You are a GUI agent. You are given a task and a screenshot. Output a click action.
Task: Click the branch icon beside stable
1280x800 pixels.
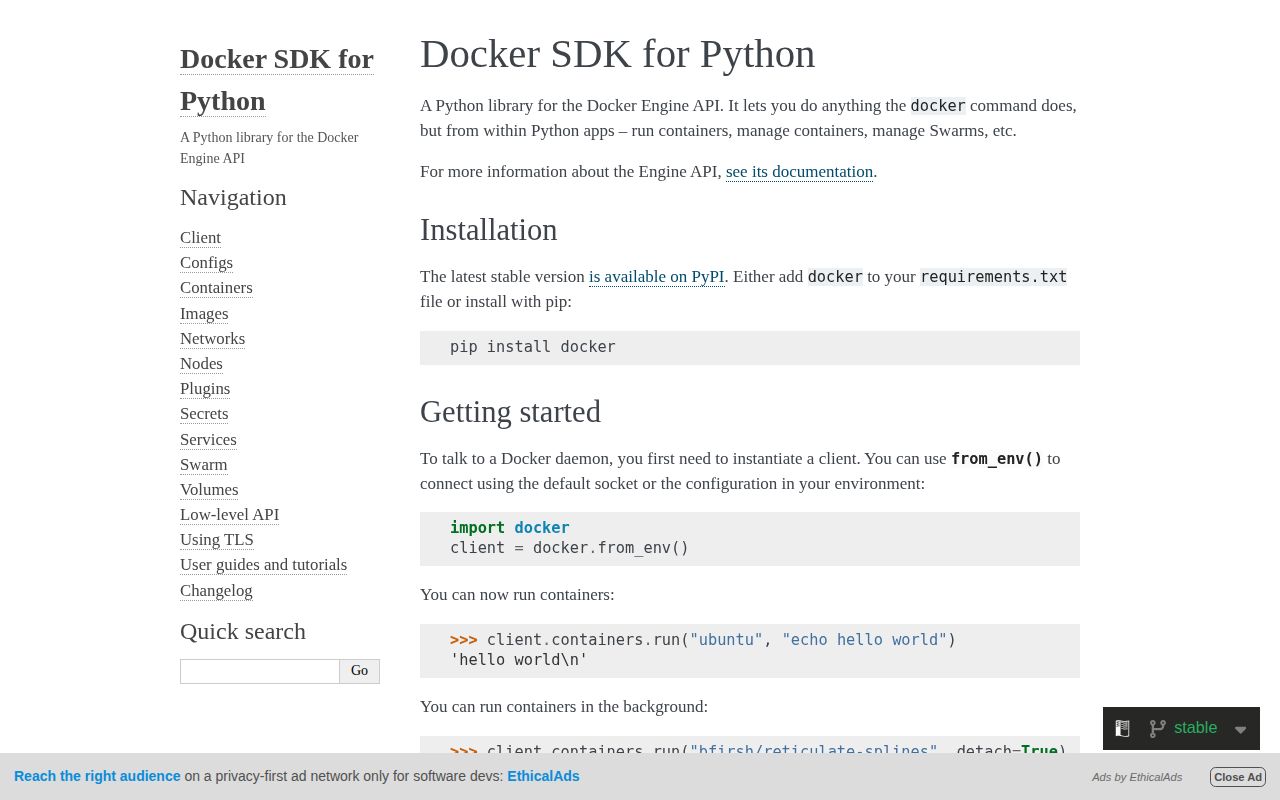[x=1158, y=729]
